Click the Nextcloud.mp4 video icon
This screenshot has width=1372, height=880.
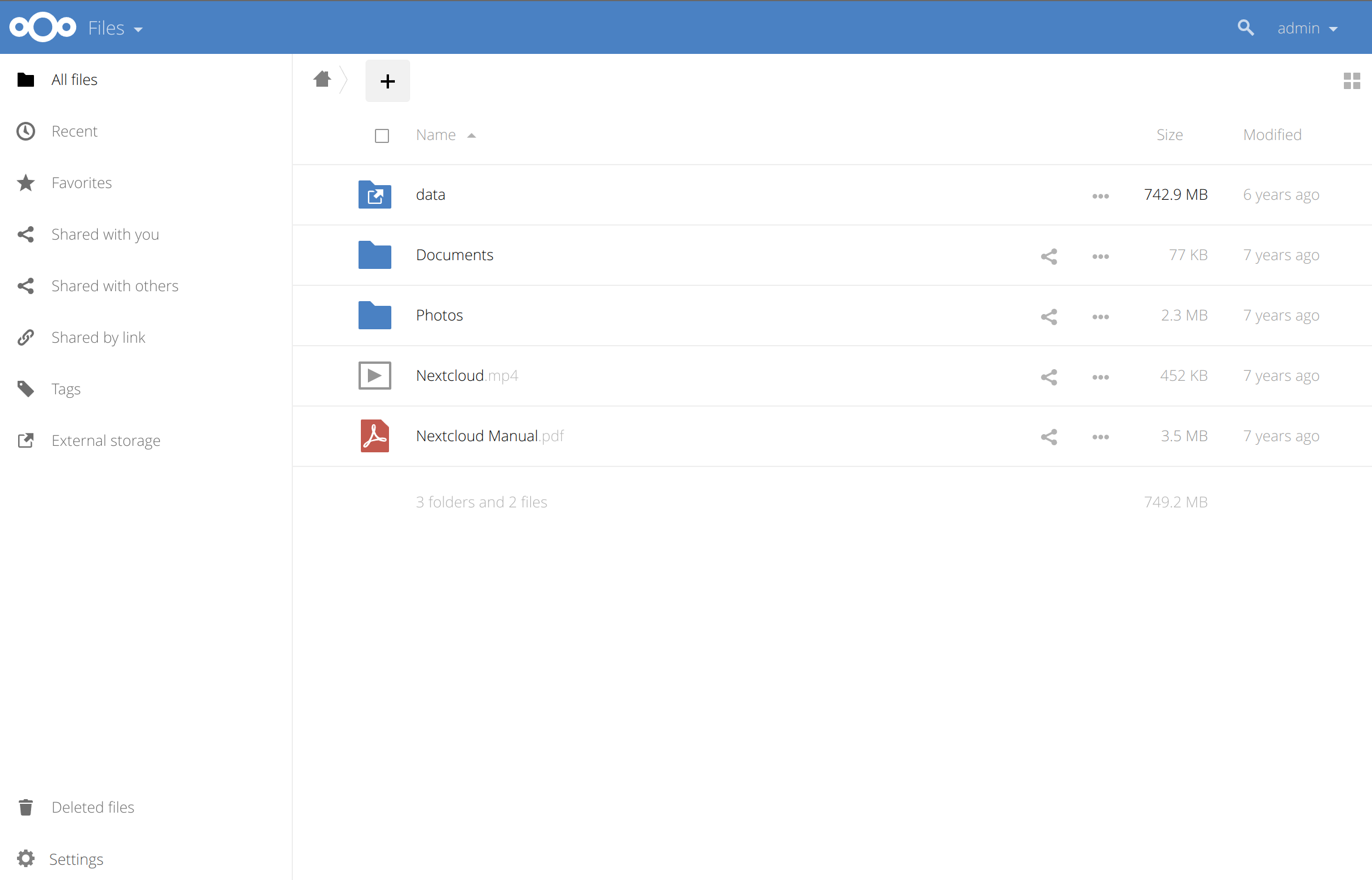tap(375, 376)
